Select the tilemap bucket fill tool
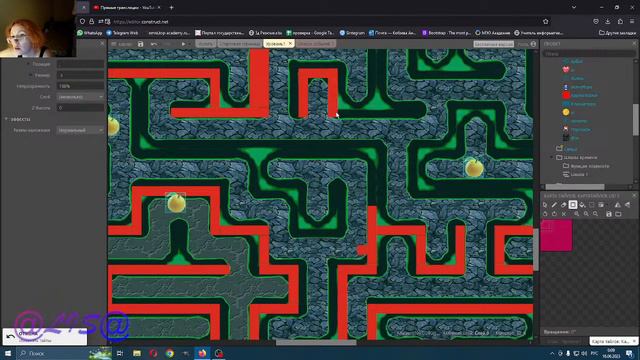This screenshot has height=360, width=640. 582,205
